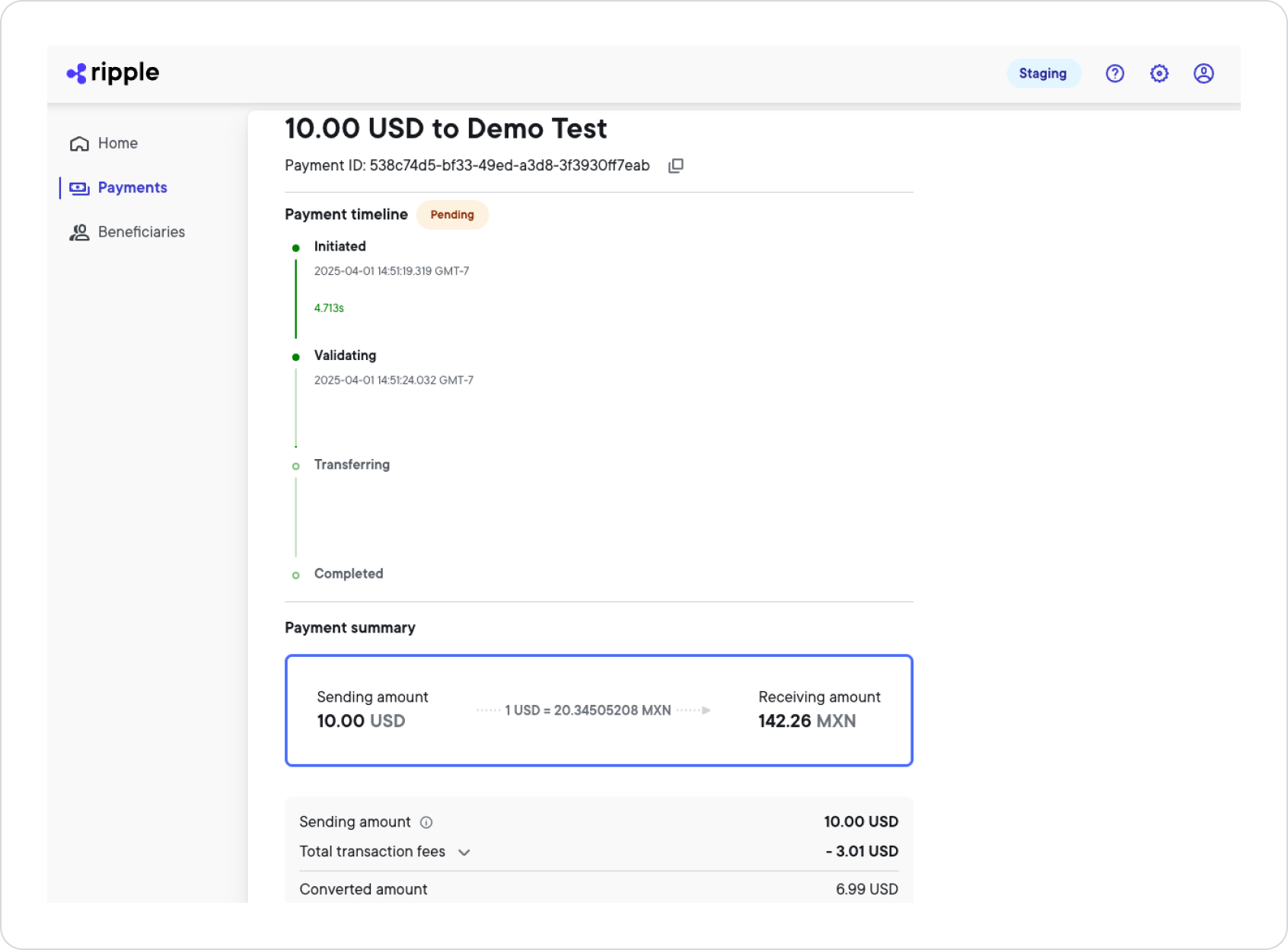1288x950 pixels.
Task: Copy the Payment ID using the copy icon
Action: [x=676, y=165]
